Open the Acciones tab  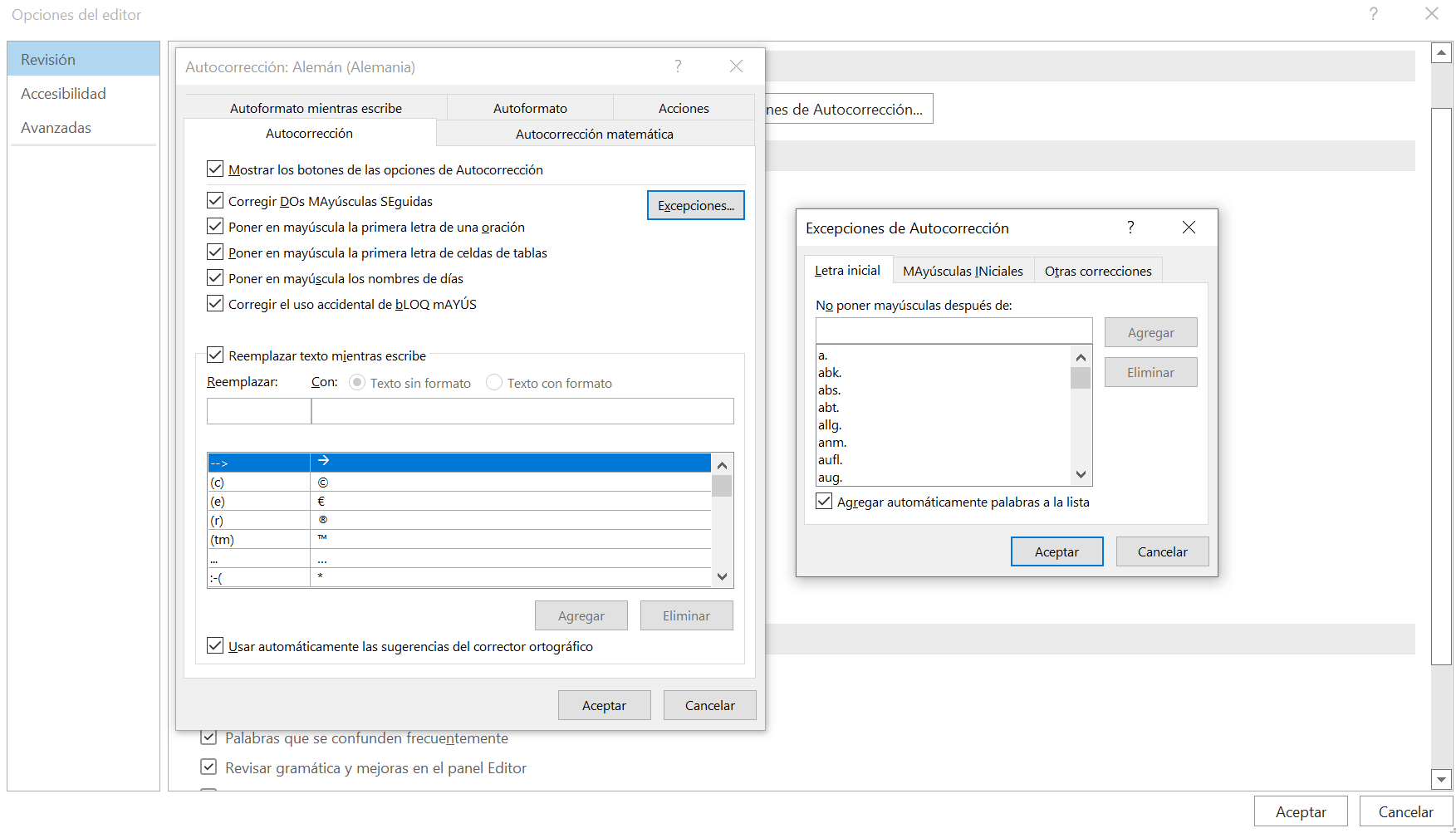click(x=684, y=108)
